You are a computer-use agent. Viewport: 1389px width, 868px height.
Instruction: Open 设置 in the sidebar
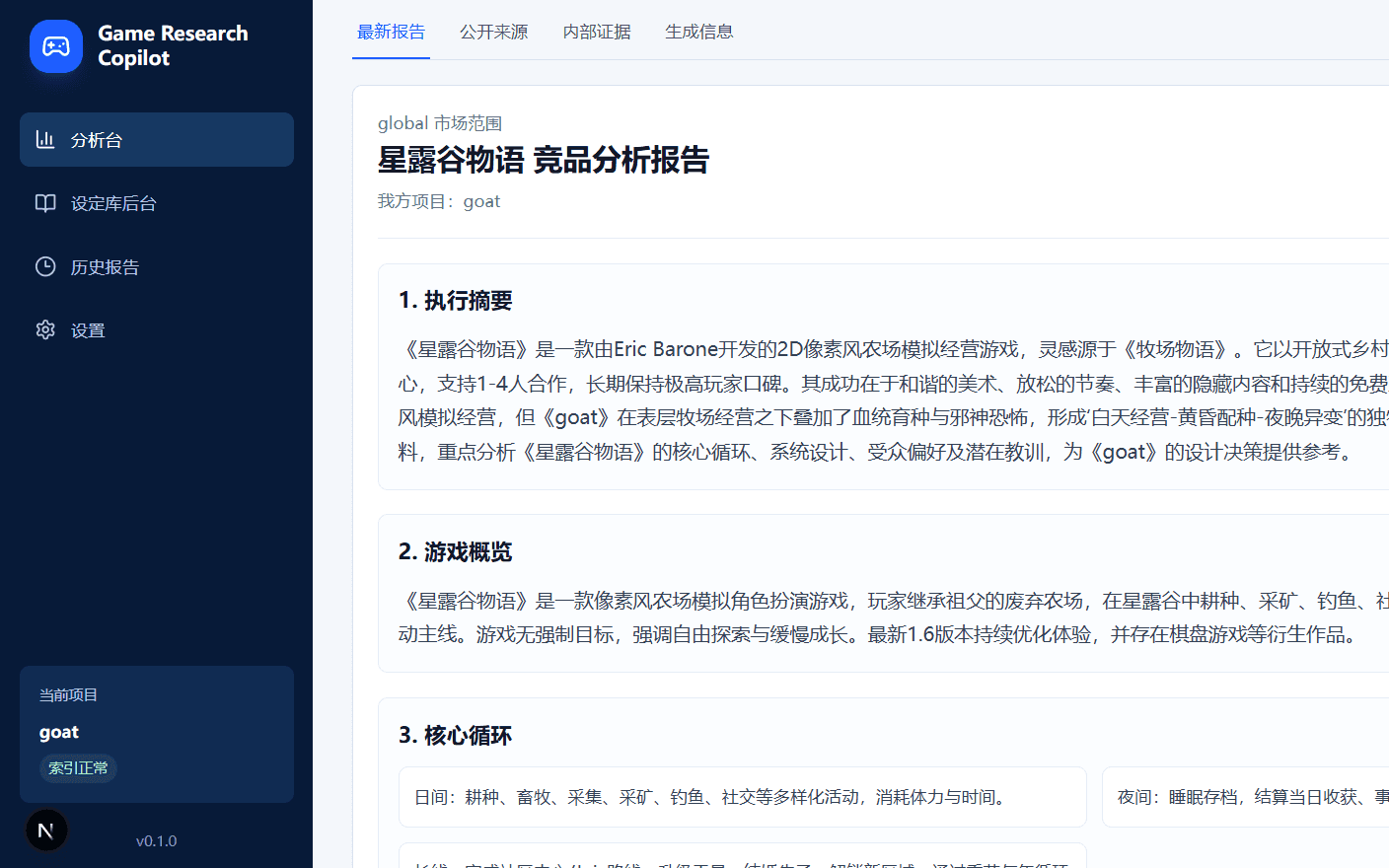click(157, 329)
